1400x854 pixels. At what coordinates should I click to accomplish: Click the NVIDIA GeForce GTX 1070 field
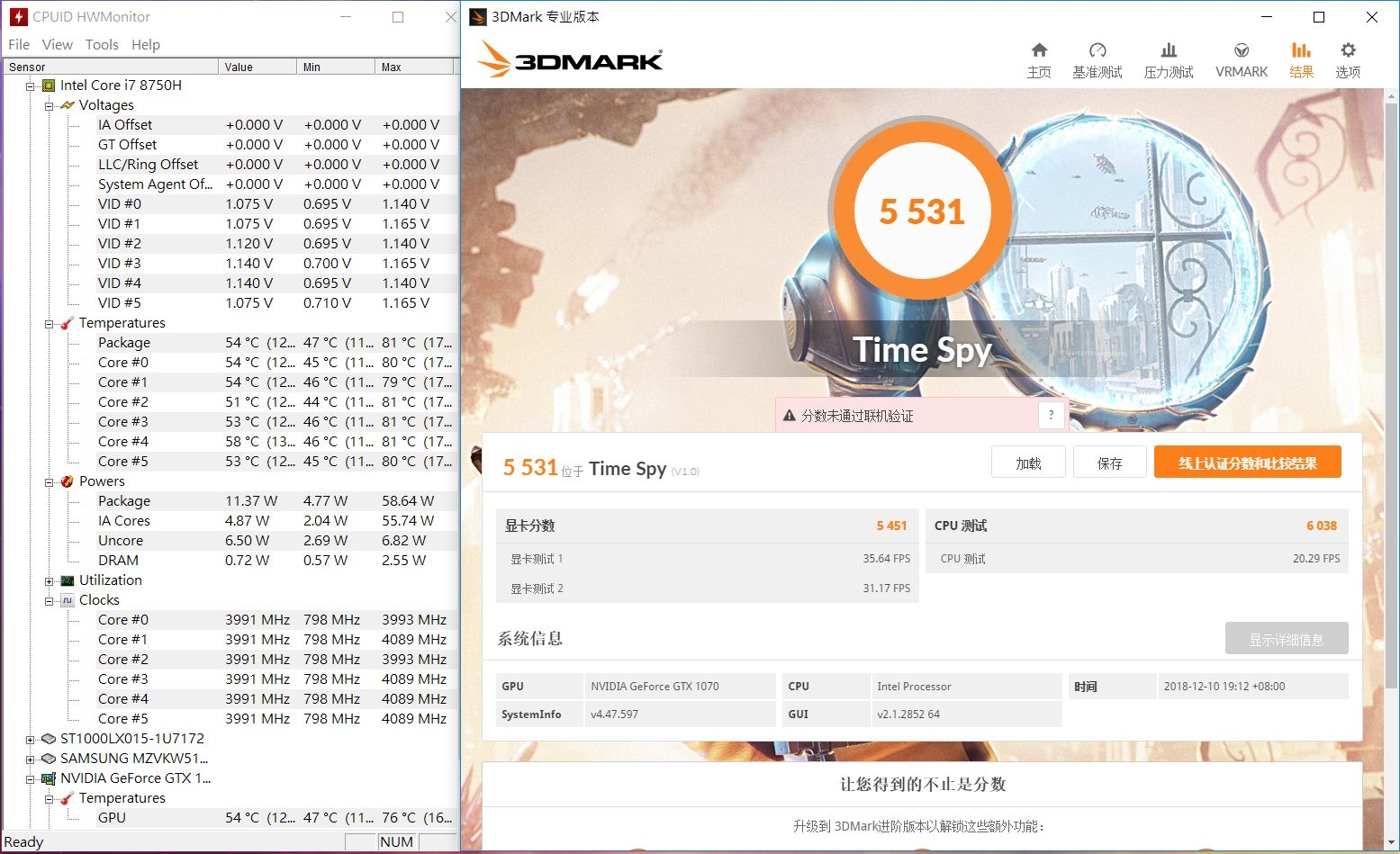pos(680,686)
